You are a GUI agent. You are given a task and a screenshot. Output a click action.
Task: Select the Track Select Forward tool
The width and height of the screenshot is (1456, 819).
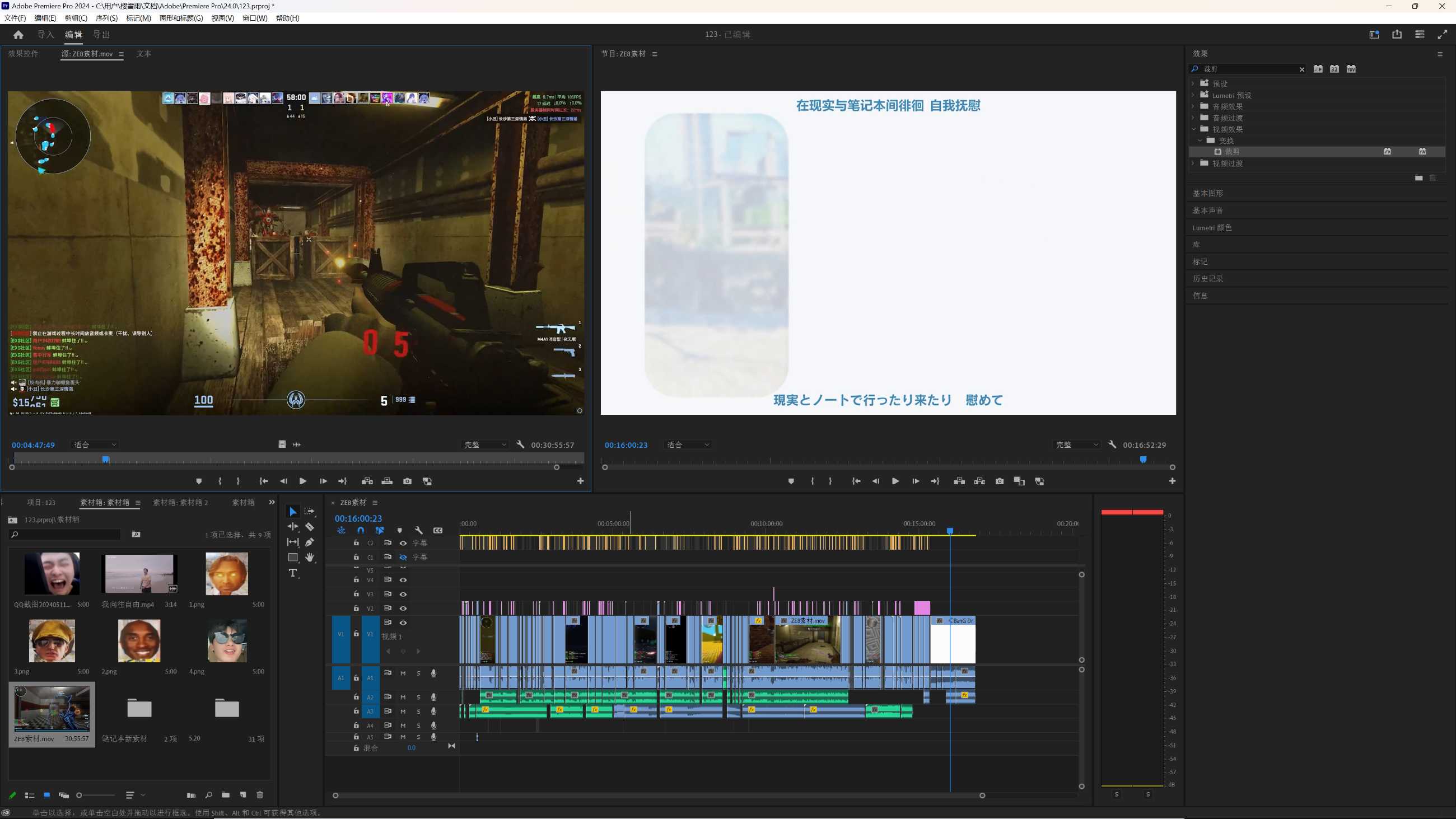click(x=309, y=512)
